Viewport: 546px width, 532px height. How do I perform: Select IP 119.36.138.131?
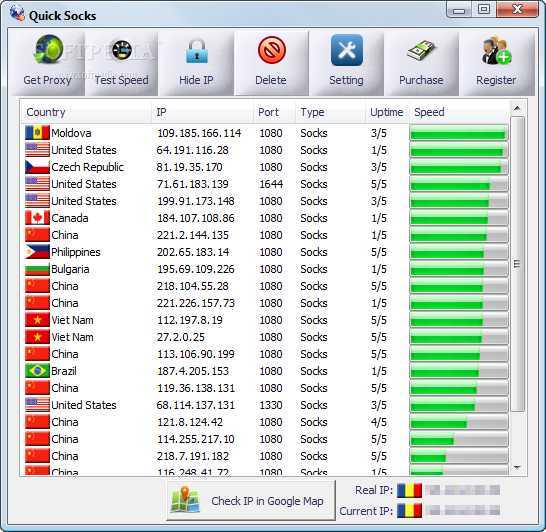pyautogui.click(x=196, y=388)
